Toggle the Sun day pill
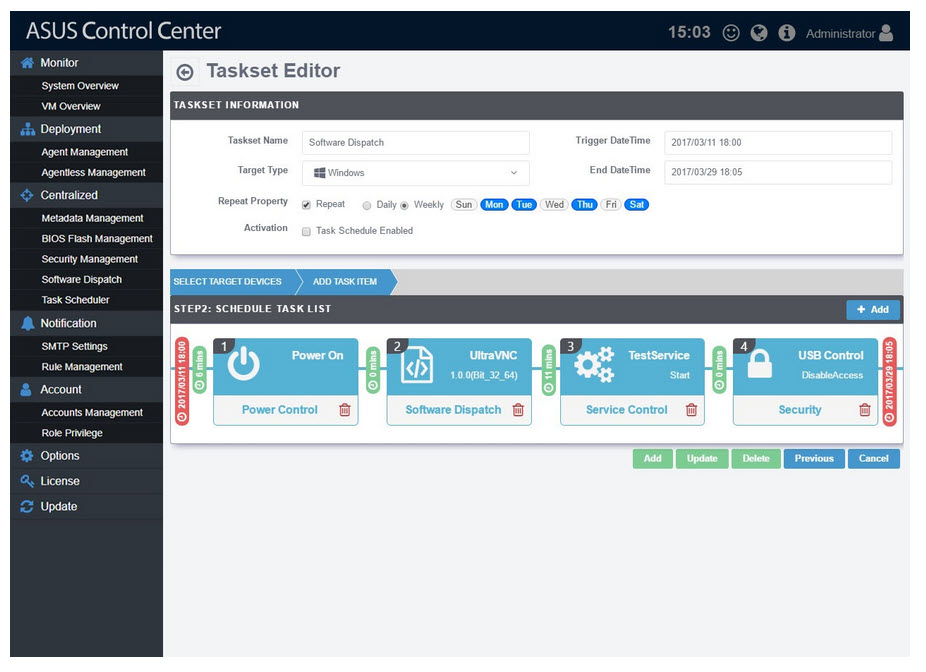 464,205
